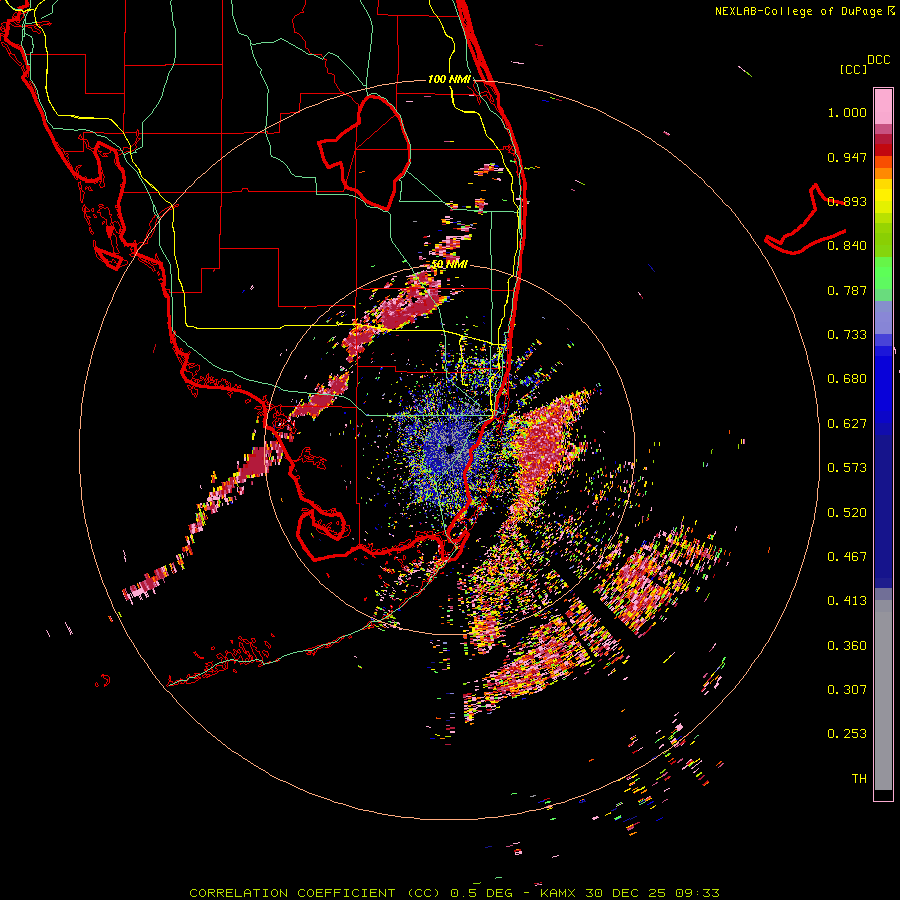
Task: Select the 0.413 scale value
Action: point(847,601)
